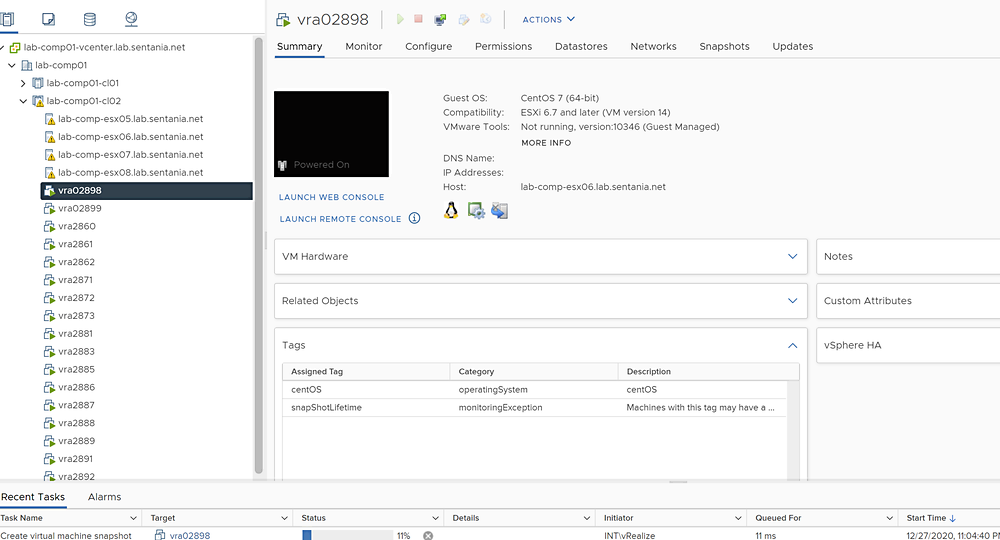Click the Launch Console monitor icon
The width and height of the screenshot is (1000, 540).
point(440,20)
